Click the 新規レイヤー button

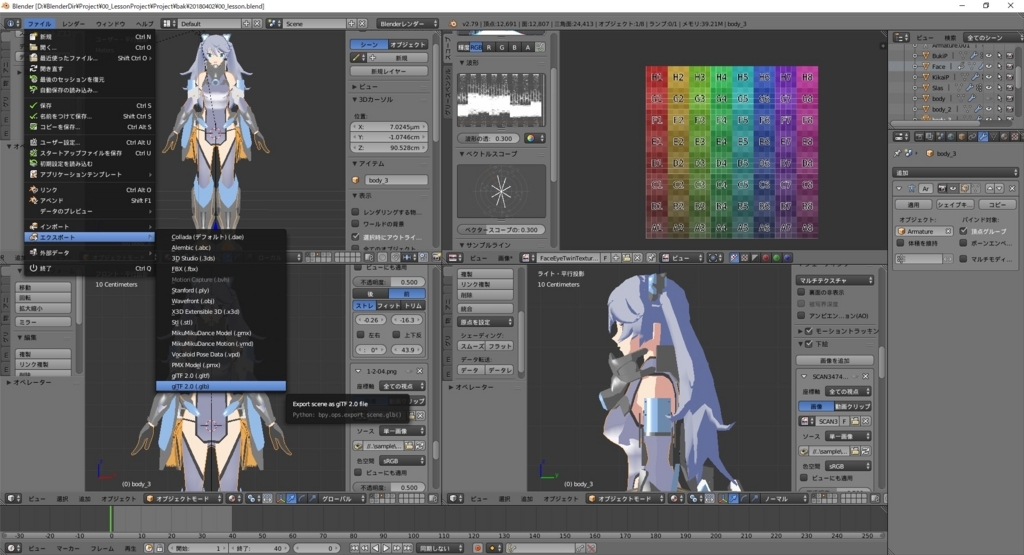[389, 71]
